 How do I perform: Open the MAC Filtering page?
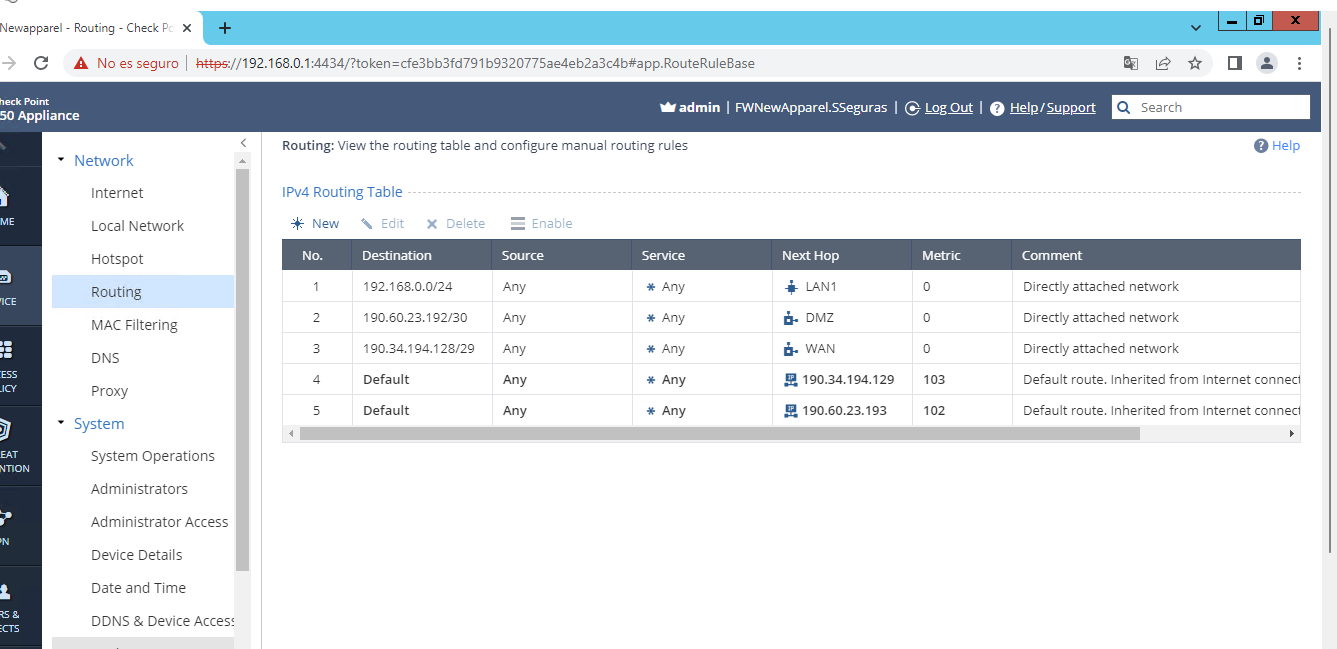tap(134, 325)
